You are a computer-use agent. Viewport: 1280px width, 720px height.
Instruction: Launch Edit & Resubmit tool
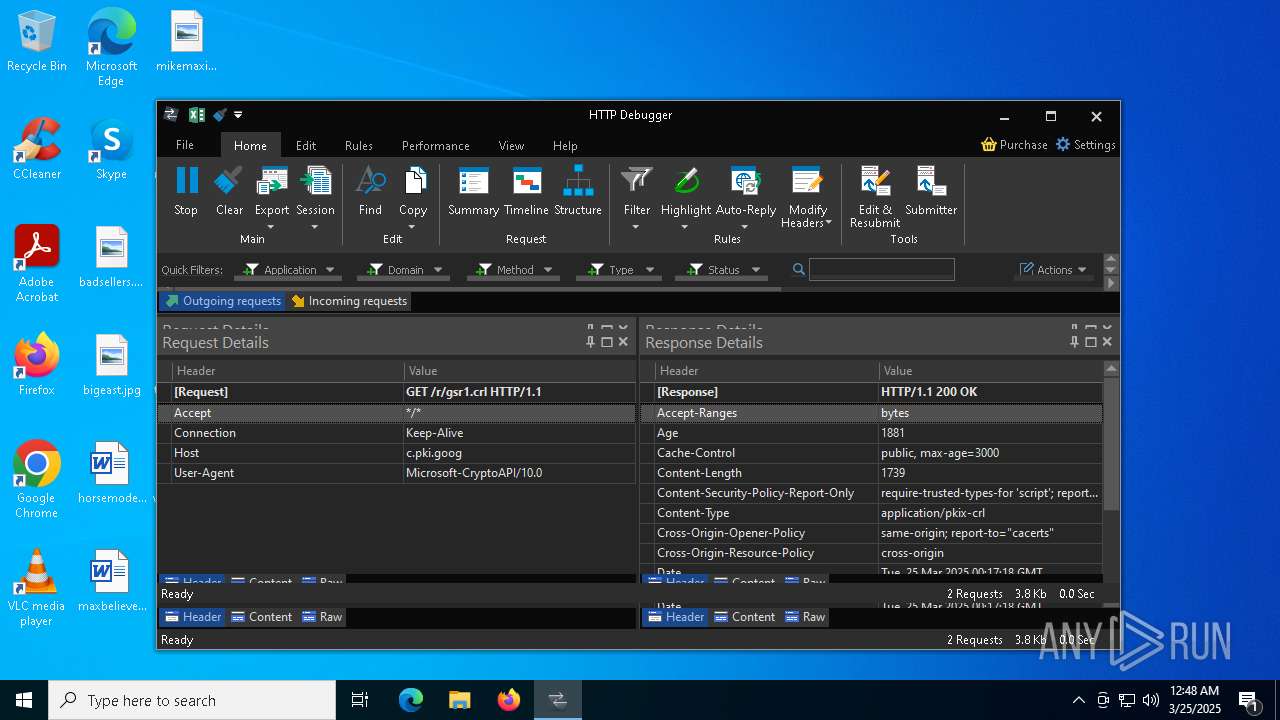(x=875, y=197)
